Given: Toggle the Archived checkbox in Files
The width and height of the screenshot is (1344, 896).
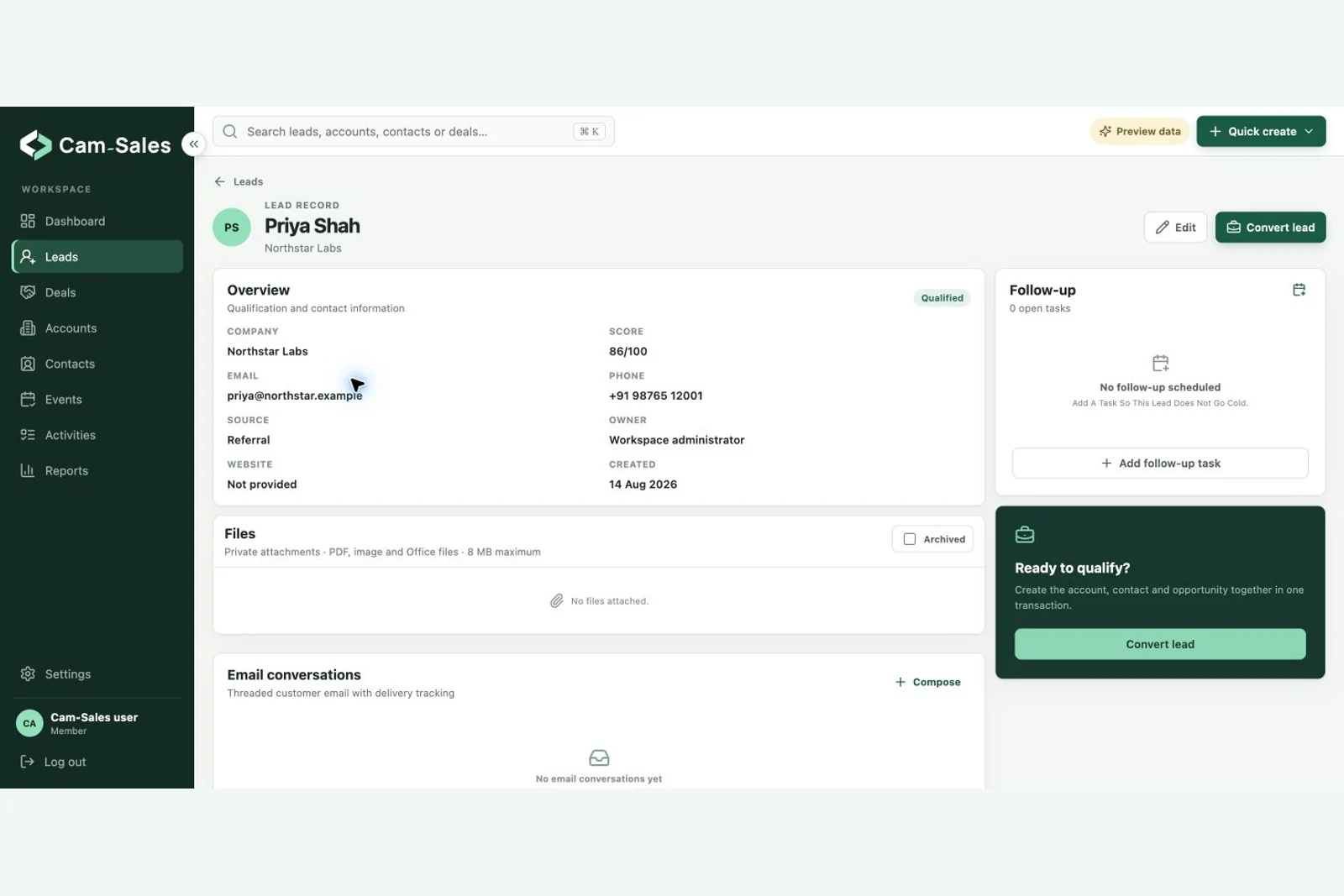Looking at the screenshot, I should [x=909, y=540].
